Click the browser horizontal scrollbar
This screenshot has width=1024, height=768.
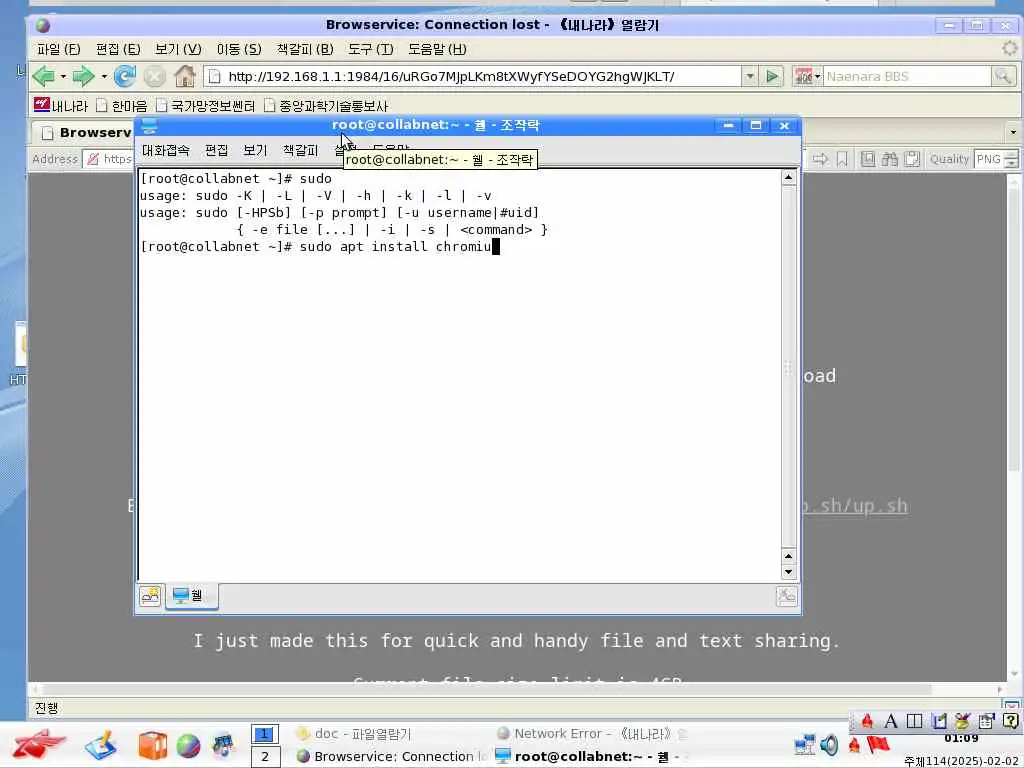pyautogui.click(x=519, y=689)
